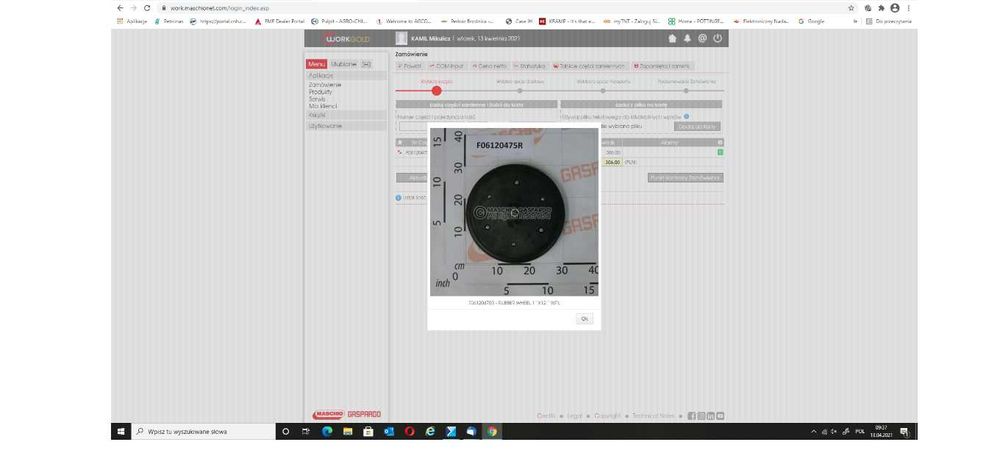Open the Credits footer link
Screen dimensions: 1000x459
(546, 416)
